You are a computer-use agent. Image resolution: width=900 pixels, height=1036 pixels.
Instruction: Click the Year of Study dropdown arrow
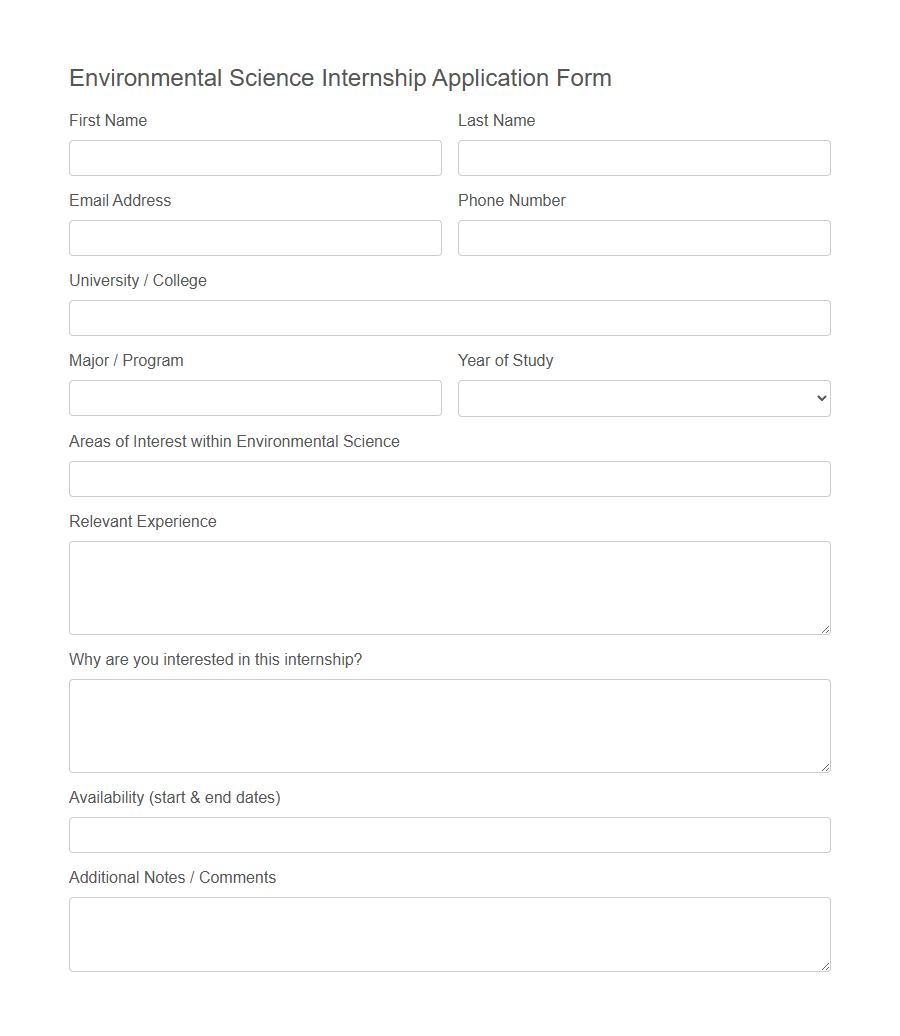tap(819, 398)
